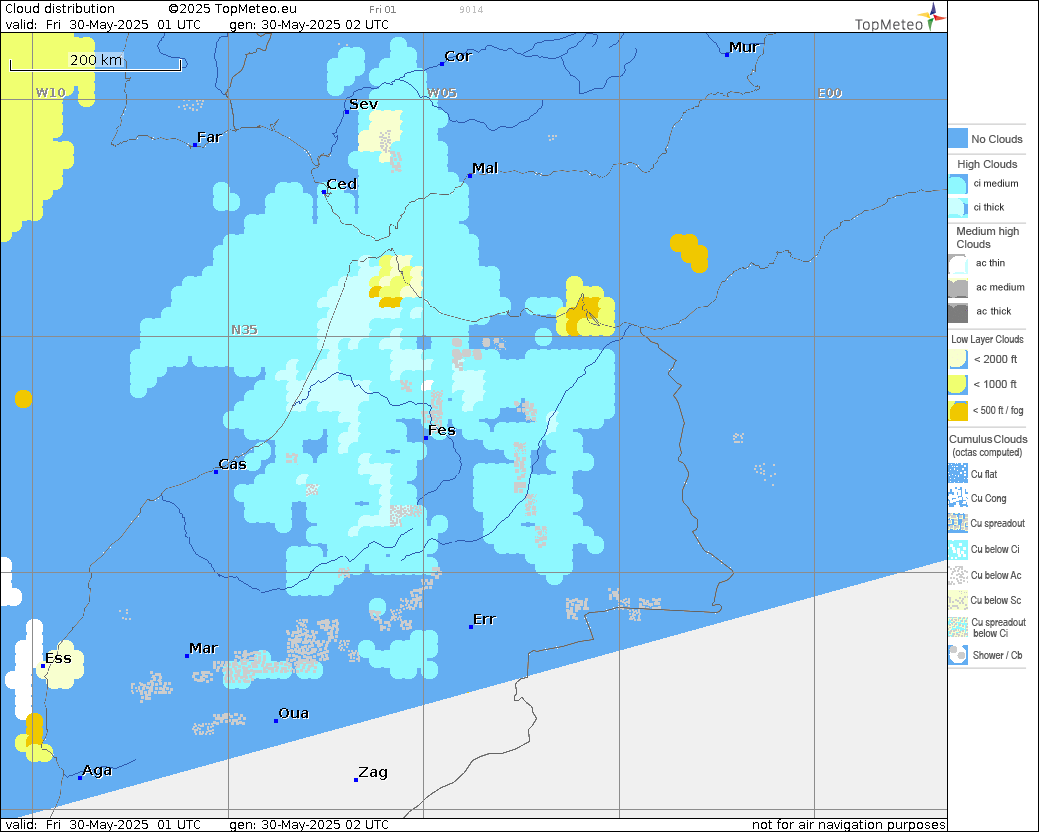Click the 200 km scale bar
The height and width of the screenshot is (832, 1039).
tap(95, 62)
